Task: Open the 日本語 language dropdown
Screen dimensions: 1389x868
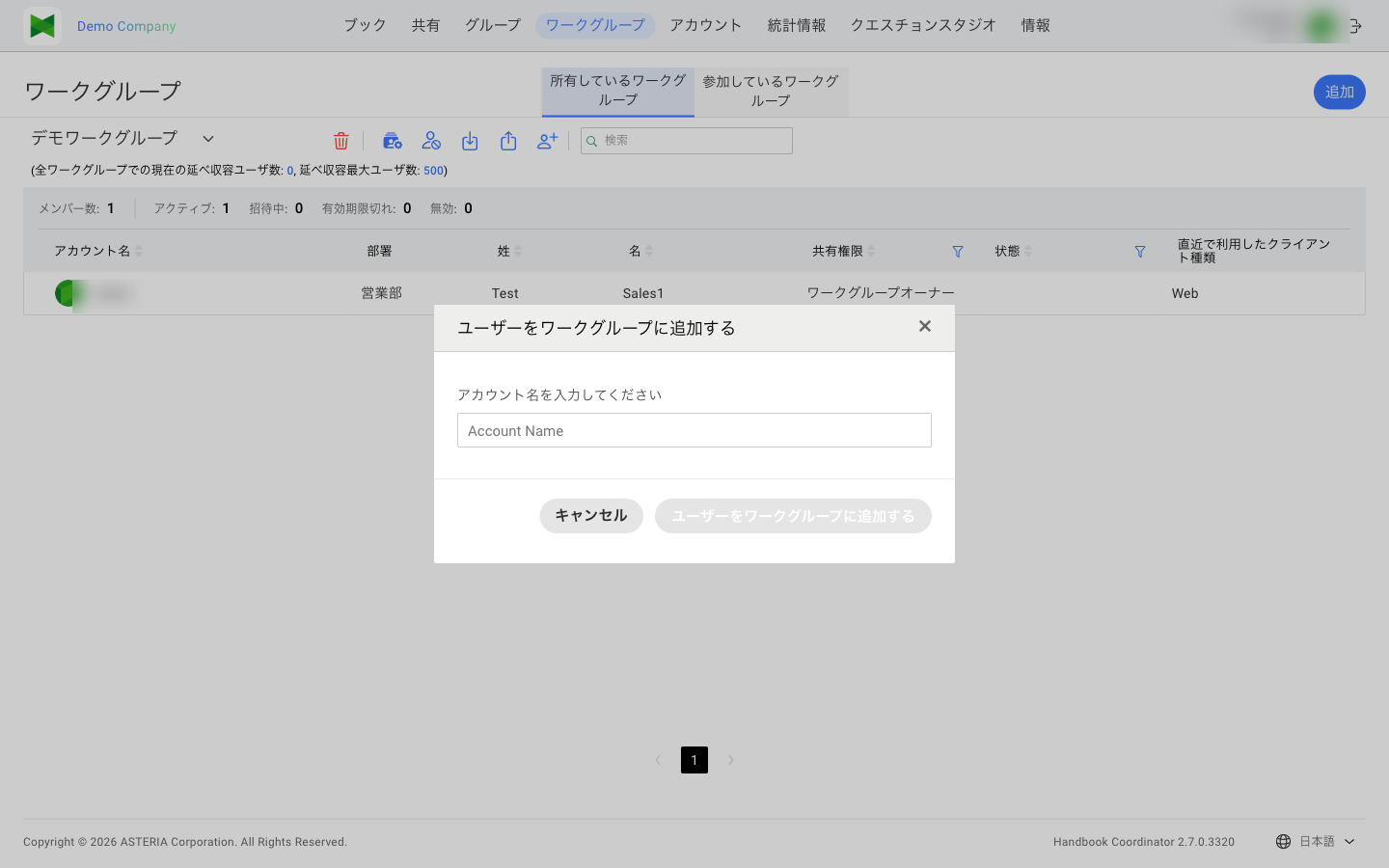Action: (1326, 842)
